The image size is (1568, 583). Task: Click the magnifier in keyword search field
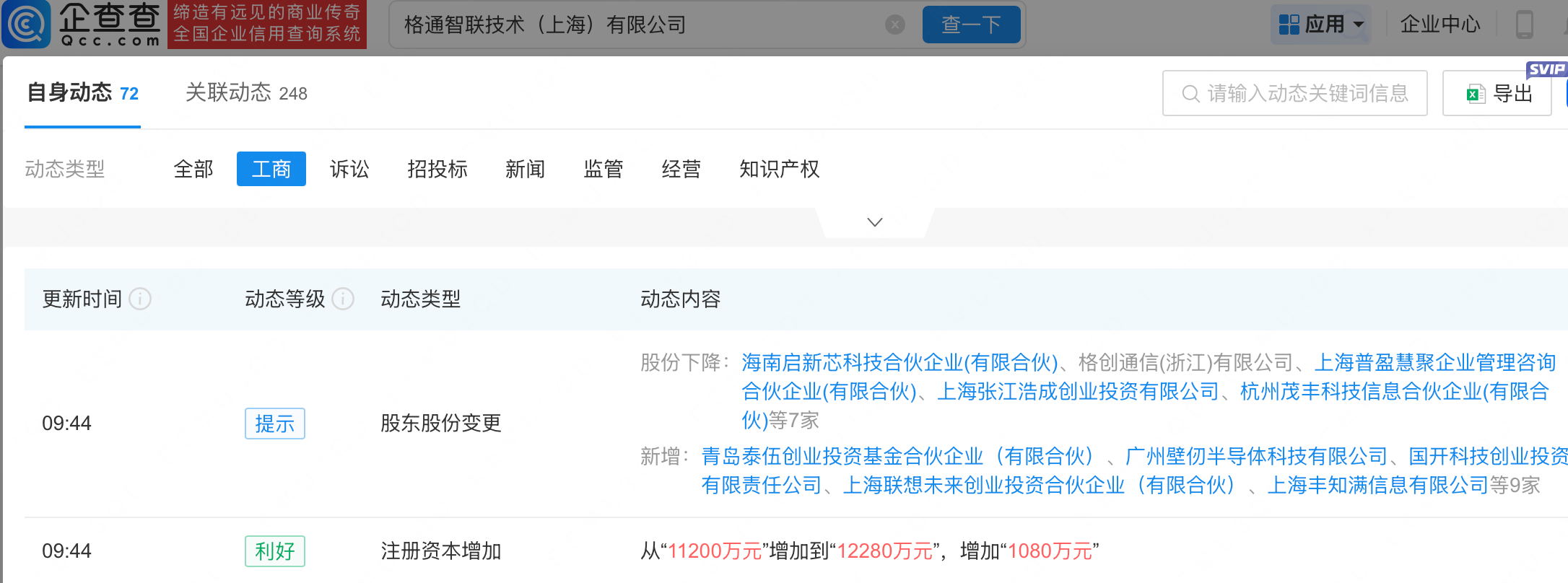pyautogui.click(x=1190, y=94)
